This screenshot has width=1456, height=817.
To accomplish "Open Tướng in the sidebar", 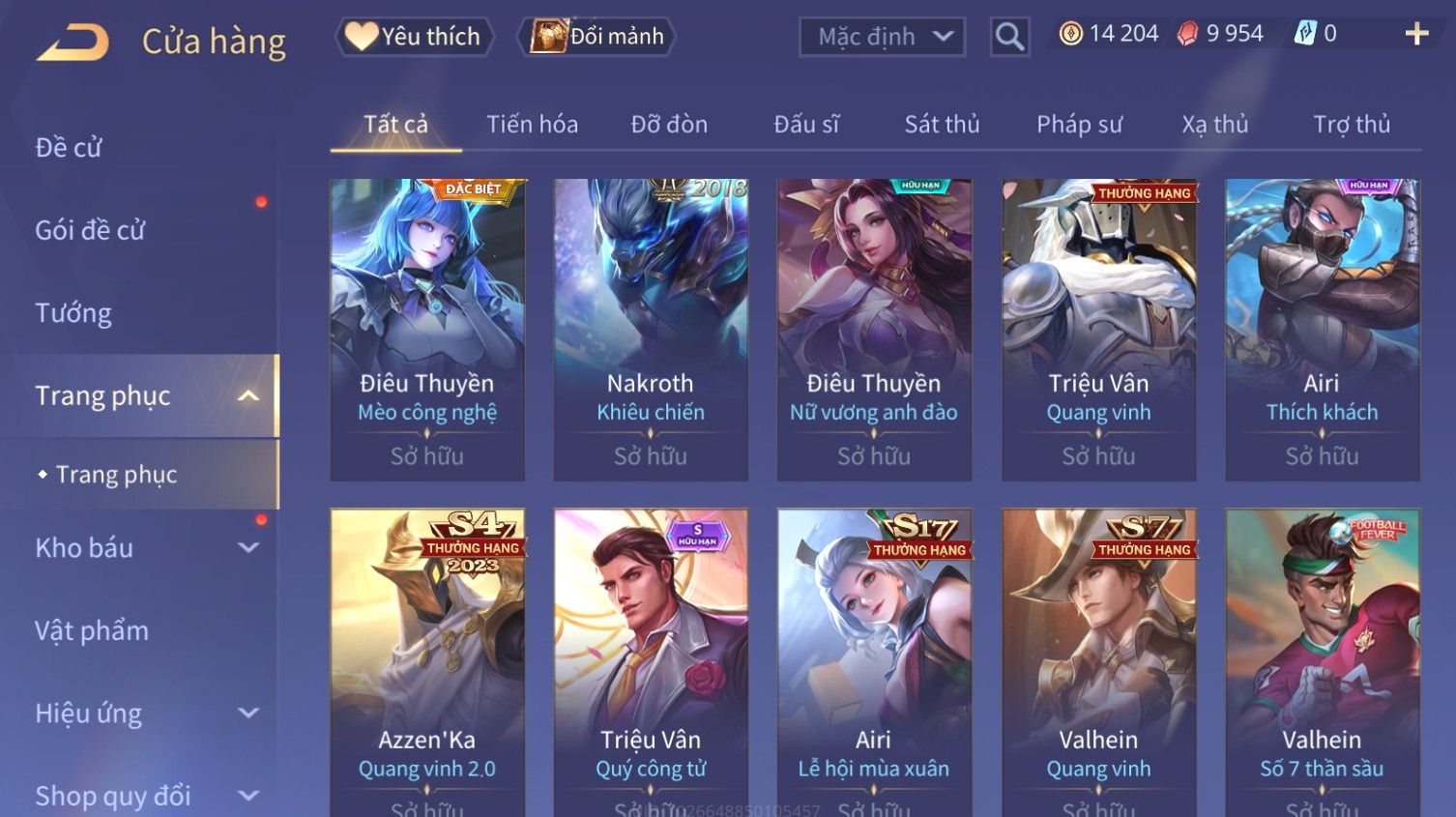I will pyautogui.click(x=73, y=313).
